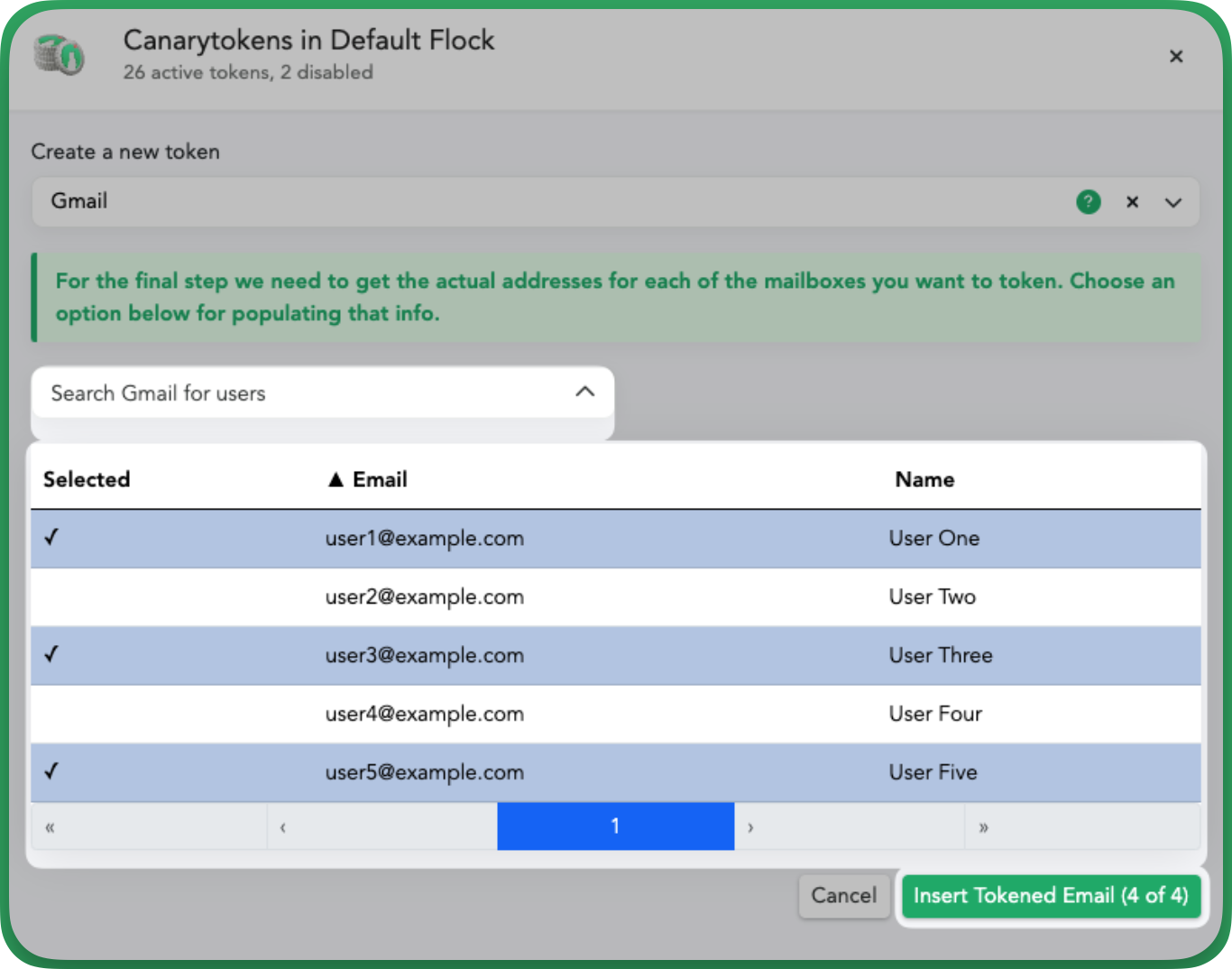1232x969 pixels.
Task: Click the User Five name cell
Action: pos(933,773)
